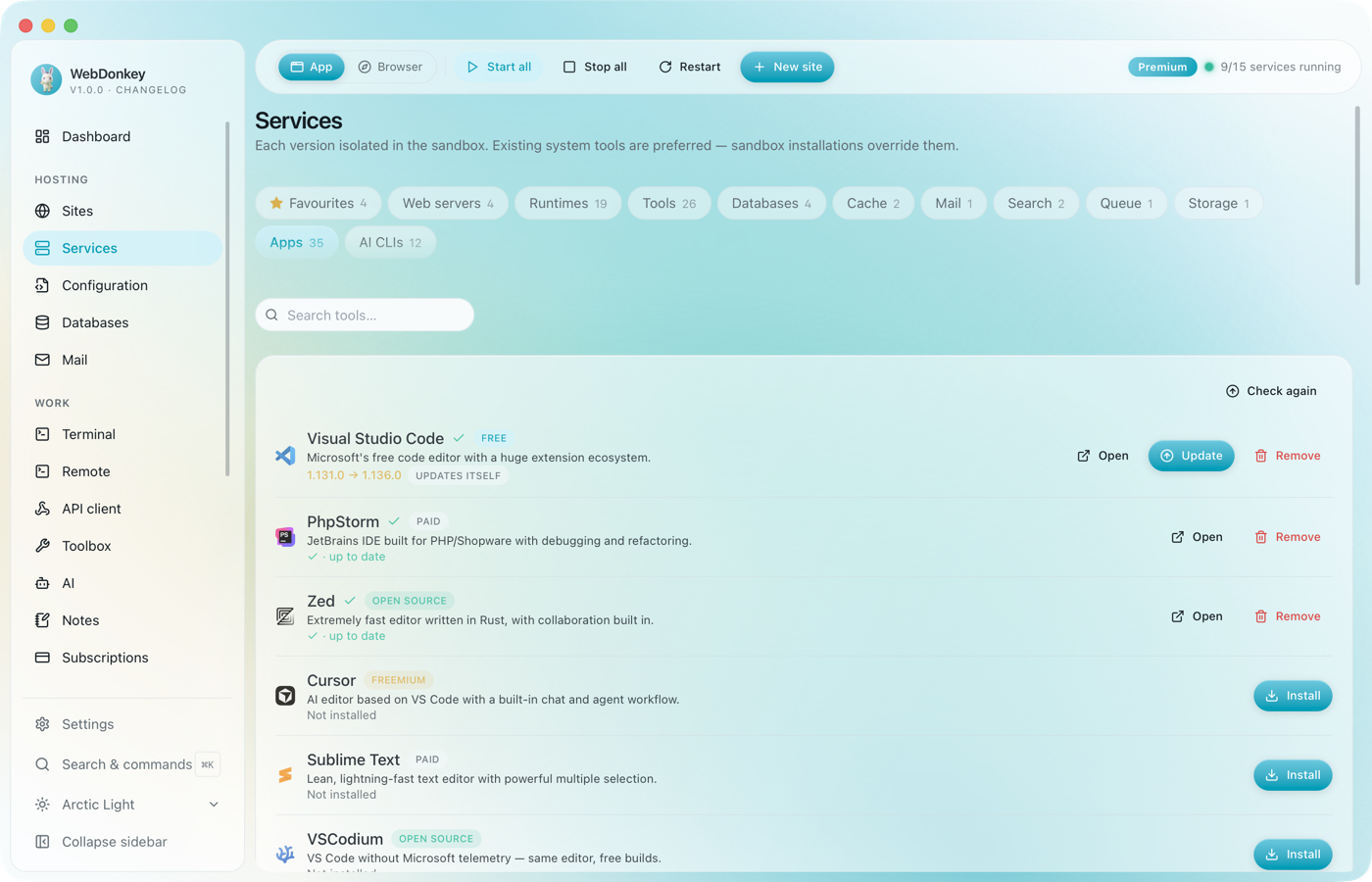
Task: Select the AI CLIs filter tab
Action: pos(390,242)
